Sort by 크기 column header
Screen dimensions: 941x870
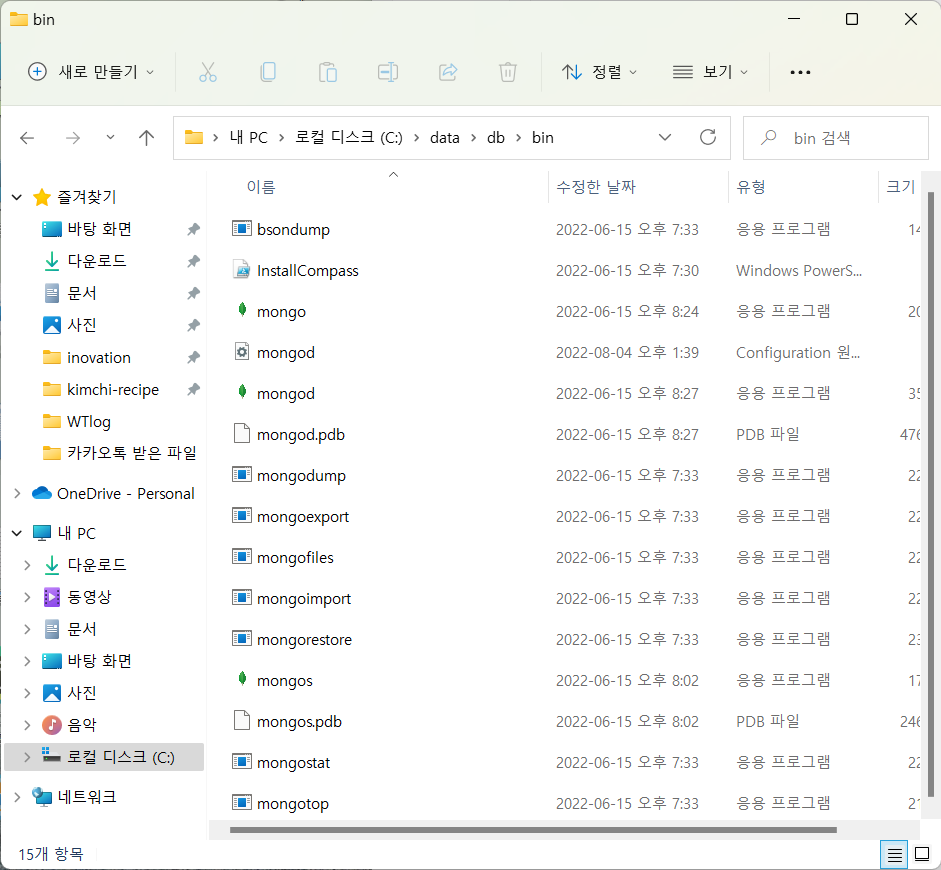tap(900, 187)
